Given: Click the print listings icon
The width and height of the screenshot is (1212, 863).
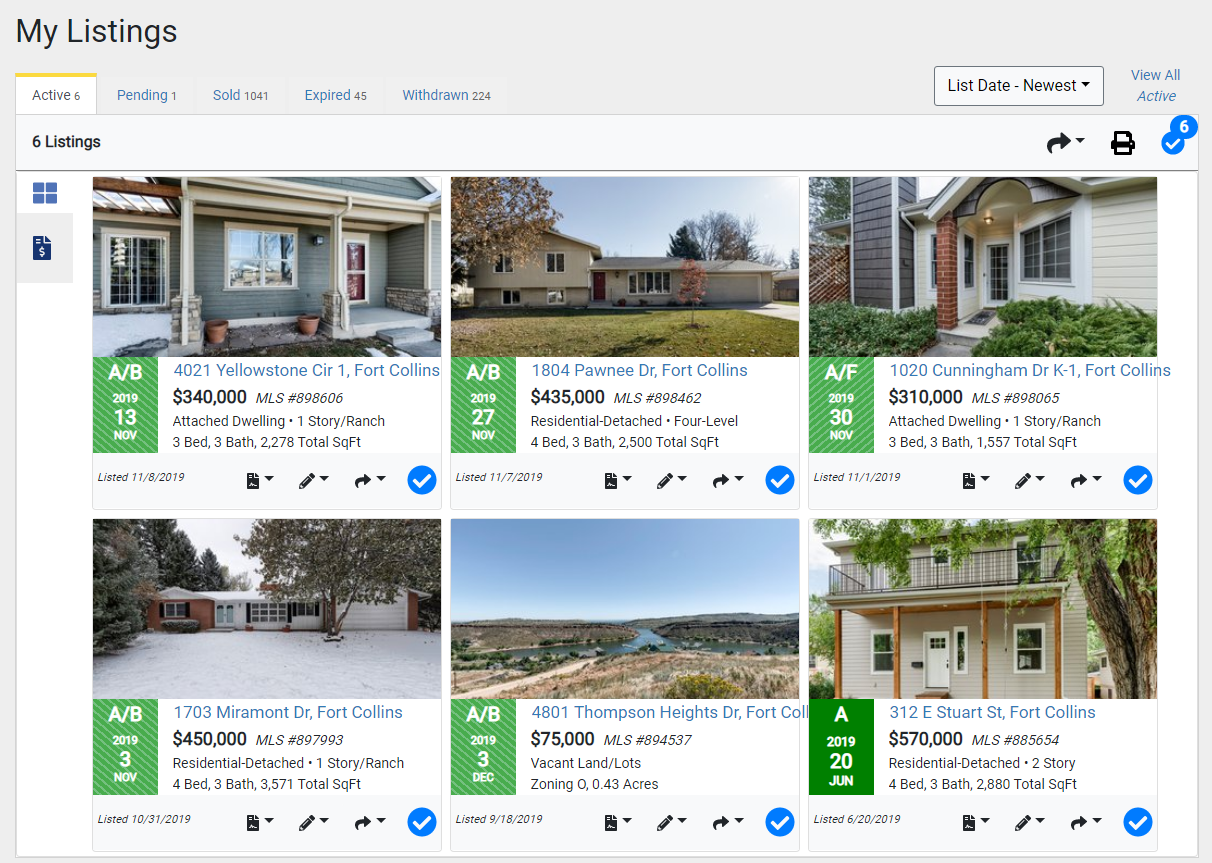Looking at the screenshot, I should coord(1123,144).
